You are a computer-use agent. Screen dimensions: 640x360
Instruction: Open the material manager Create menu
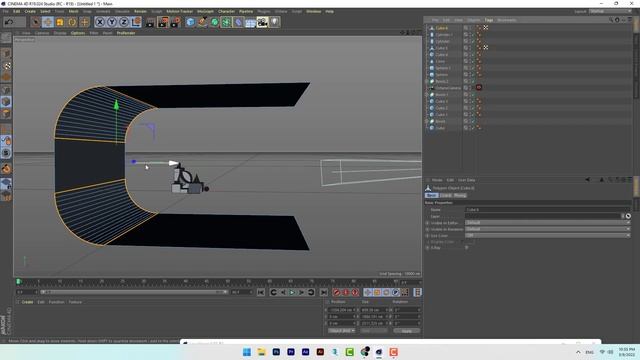27,302
